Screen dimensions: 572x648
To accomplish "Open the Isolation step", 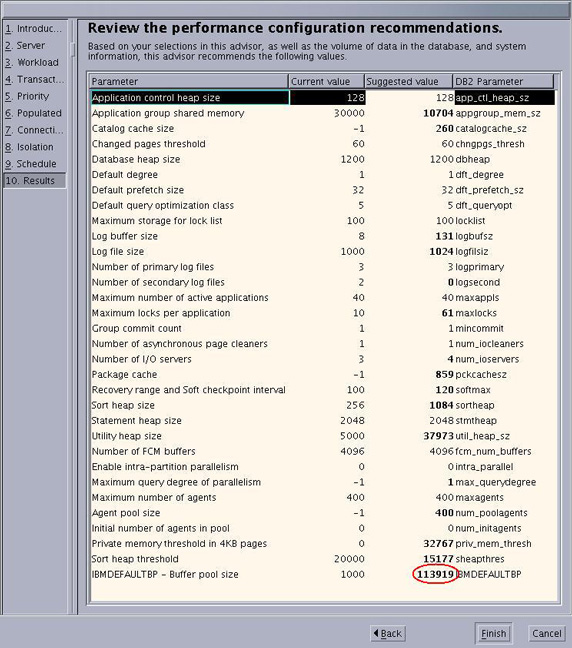I will pos(34,147).
